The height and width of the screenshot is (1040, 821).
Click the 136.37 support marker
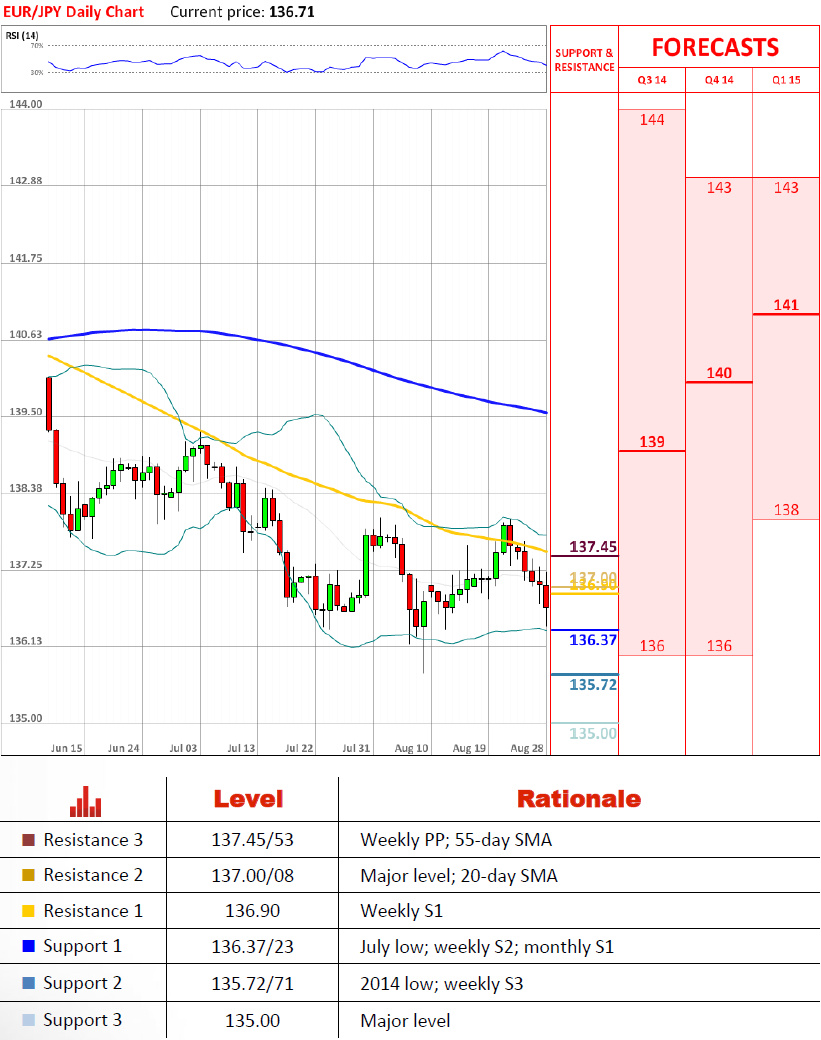(593, 640)
